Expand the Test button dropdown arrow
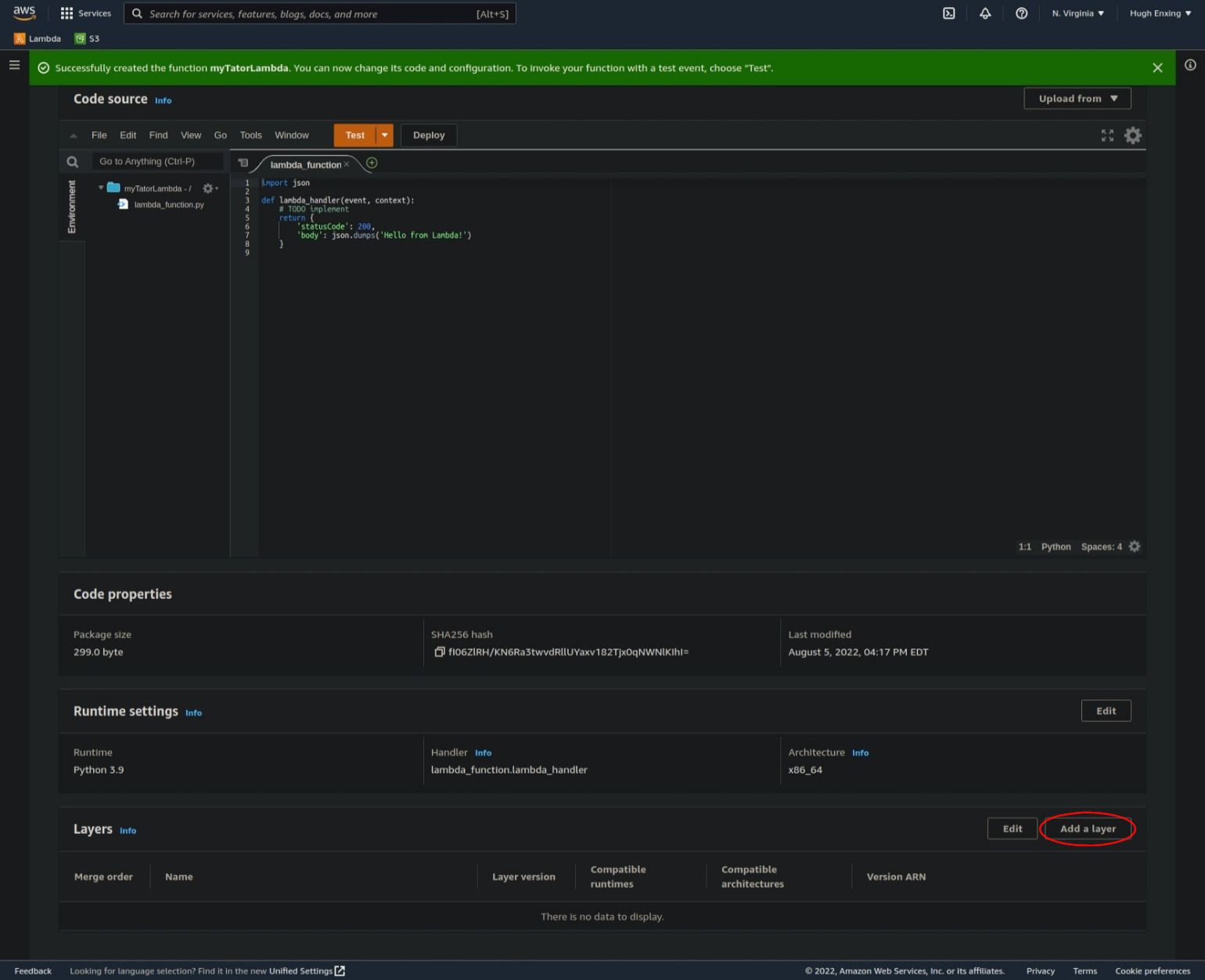This screenshot has height=980, width=1205. (x=384, y=135)
